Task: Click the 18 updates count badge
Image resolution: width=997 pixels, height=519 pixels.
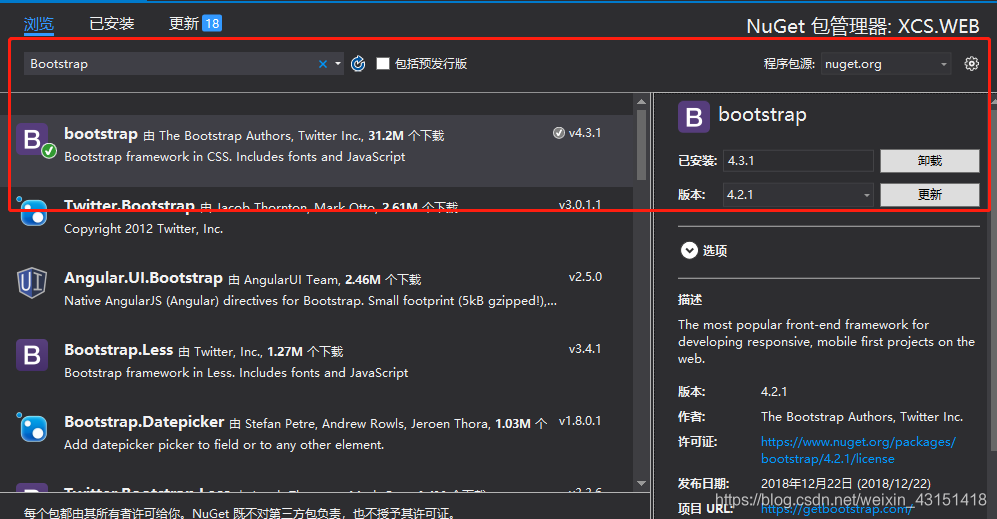Action: pyautogui.click(x=212, y=24)
